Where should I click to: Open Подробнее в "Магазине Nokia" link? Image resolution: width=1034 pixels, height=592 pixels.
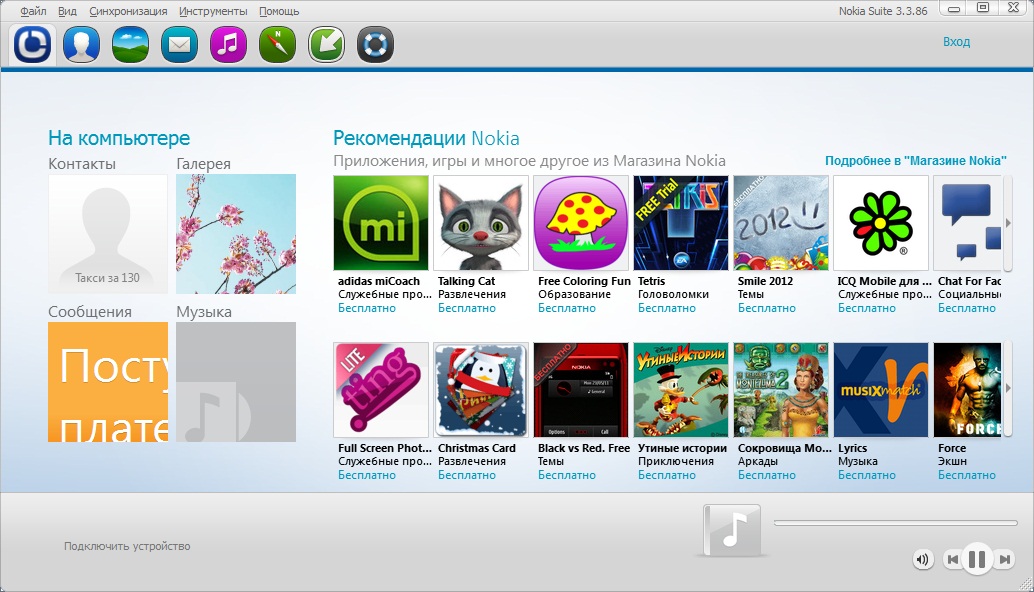click(x=916, y=160)
